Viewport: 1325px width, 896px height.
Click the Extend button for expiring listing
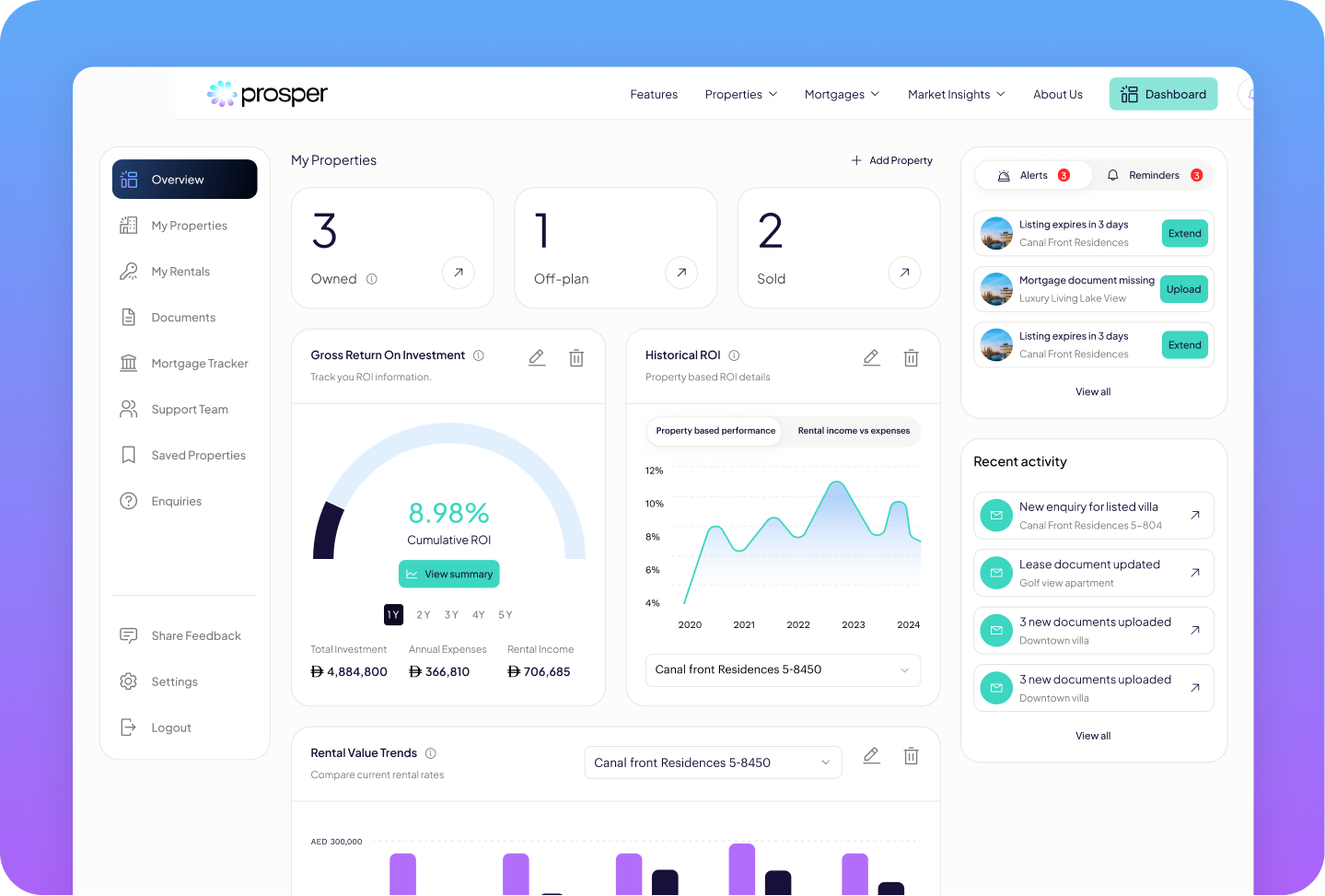coord(1184,233)
